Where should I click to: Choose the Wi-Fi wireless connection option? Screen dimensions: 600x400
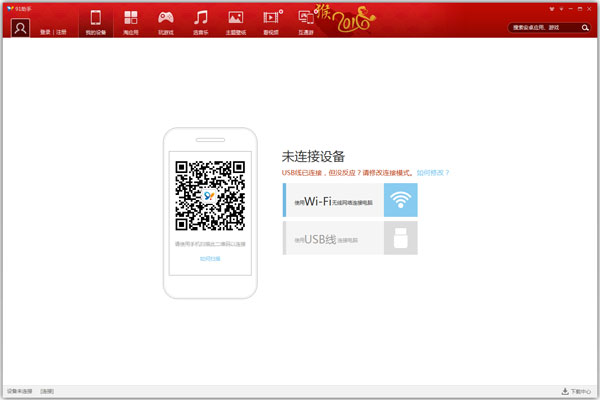click(350, 200)
